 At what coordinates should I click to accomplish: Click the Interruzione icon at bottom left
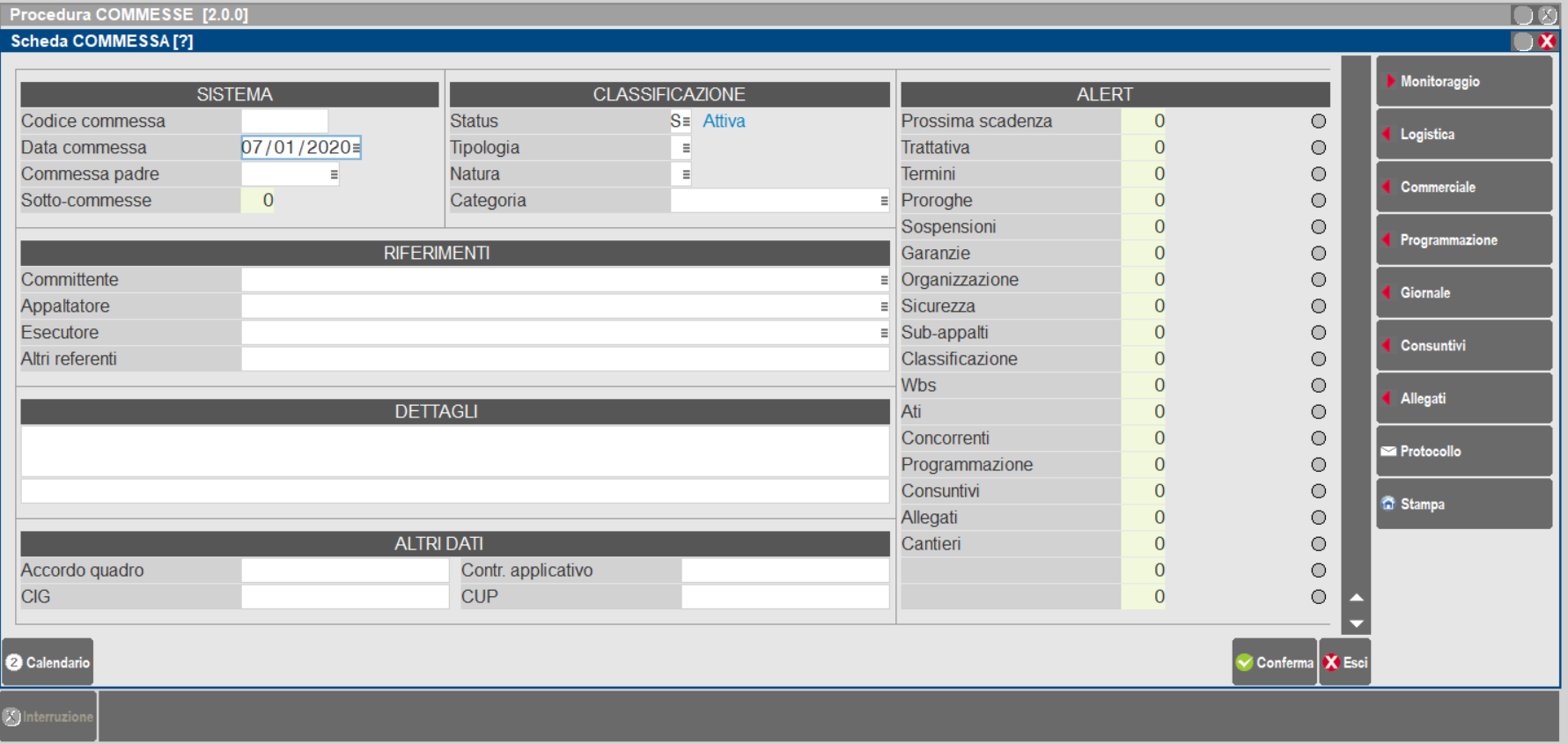point(11,717)
